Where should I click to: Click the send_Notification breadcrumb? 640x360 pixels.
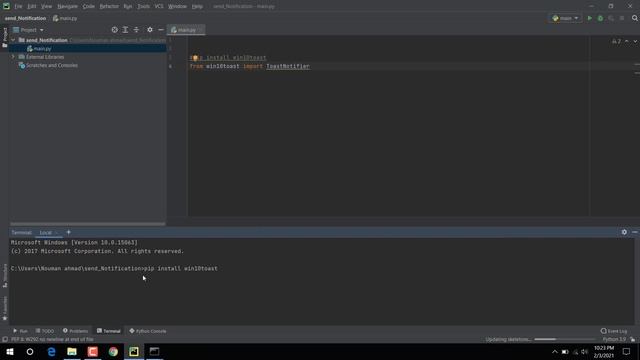(x=25, y=18)
